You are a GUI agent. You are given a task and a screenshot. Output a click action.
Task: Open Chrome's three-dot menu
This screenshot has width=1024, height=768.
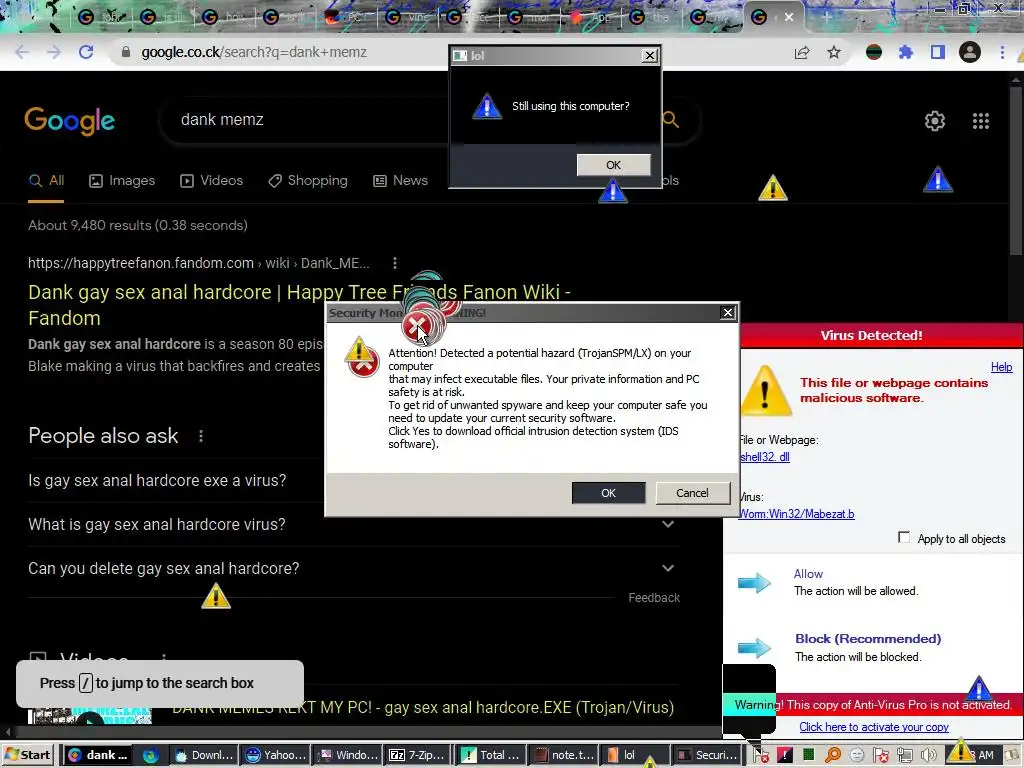(x=1002, y=52)
